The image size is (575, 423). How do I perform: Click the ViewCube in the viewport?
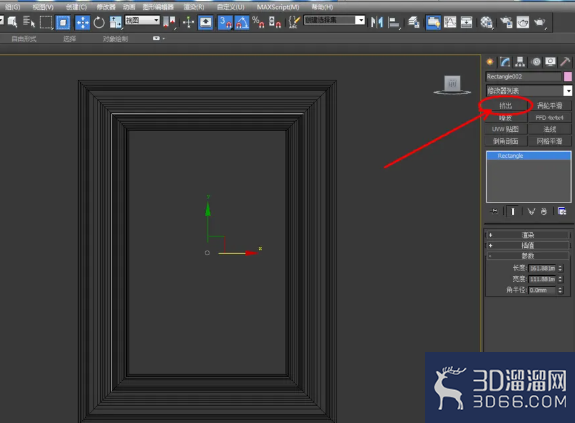pos(453,85)
